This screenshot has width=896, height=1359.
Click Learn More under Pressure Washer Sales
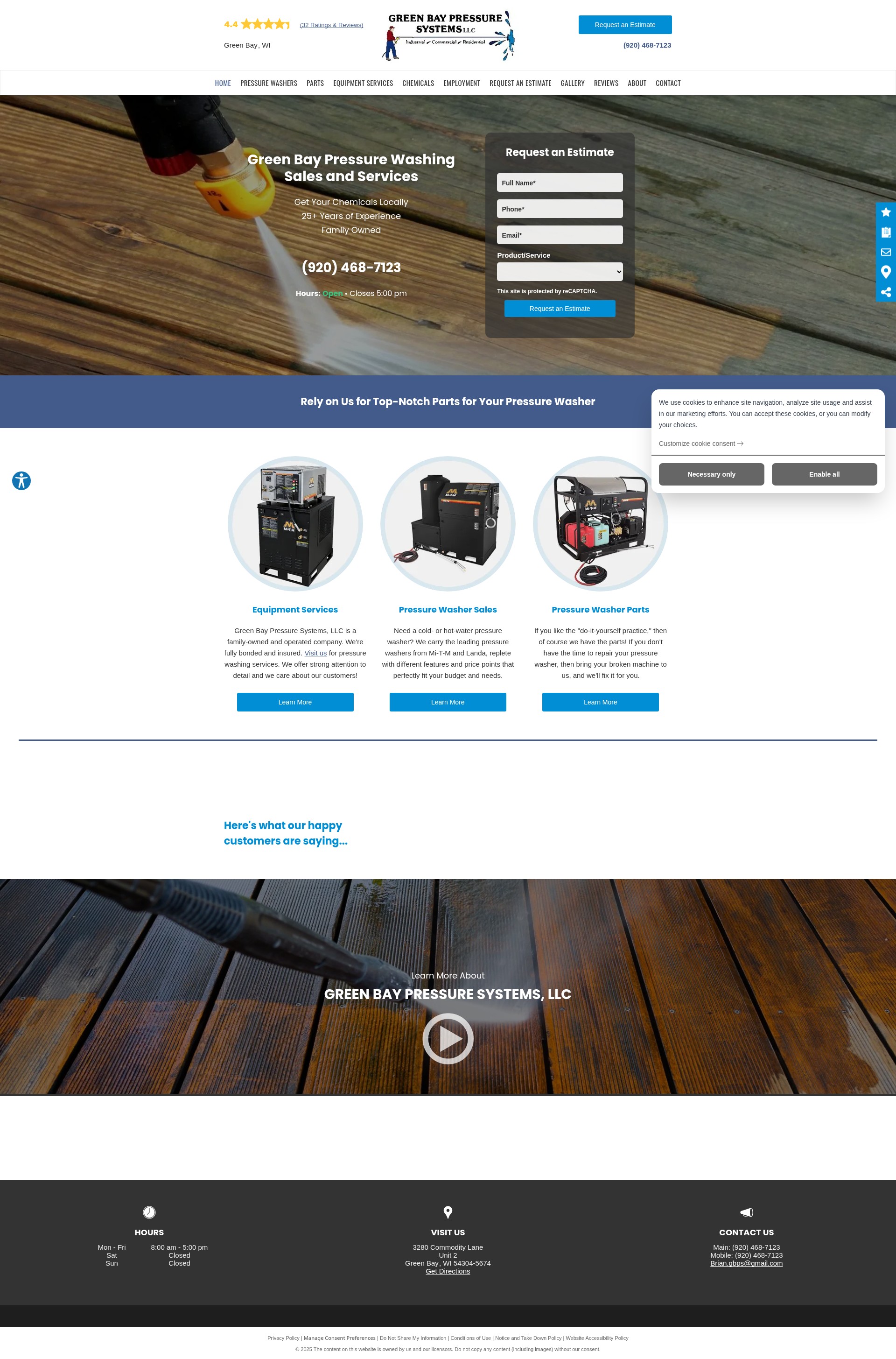[x=448, y=702]
